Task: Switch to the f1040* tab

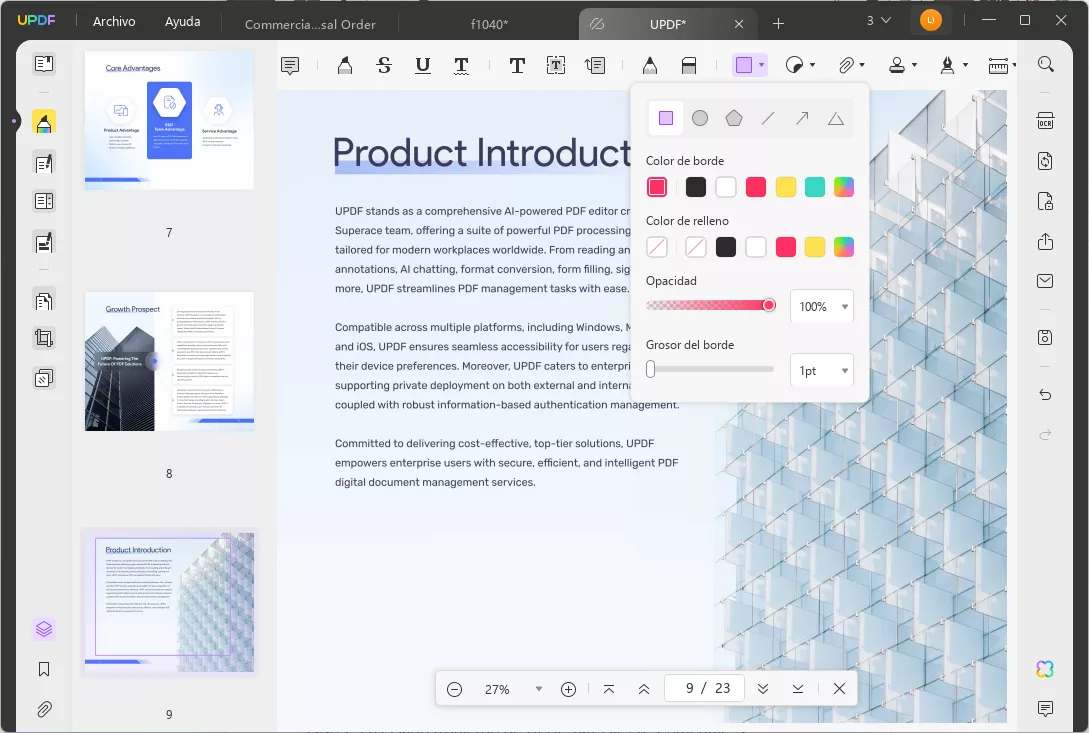Action: [489, 24]
